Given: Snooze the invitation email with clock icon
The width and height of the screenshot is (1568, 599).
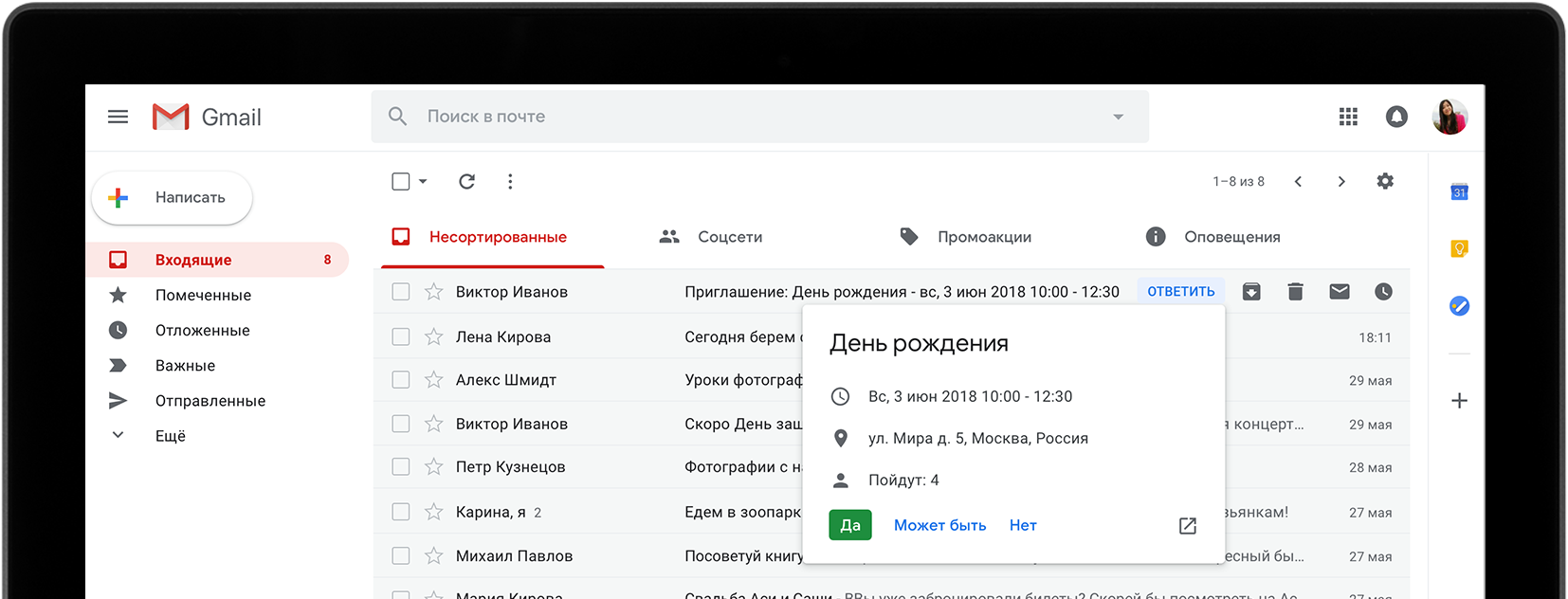Looking at the screenshot, I should (x=1383, y=292).
